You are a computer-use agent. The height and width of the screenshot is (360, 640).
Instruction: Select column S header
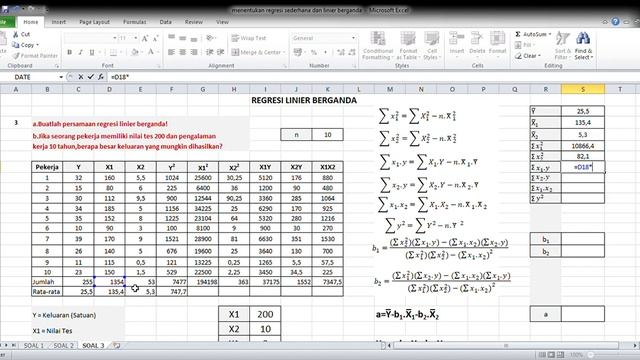[x=583, y=89]
